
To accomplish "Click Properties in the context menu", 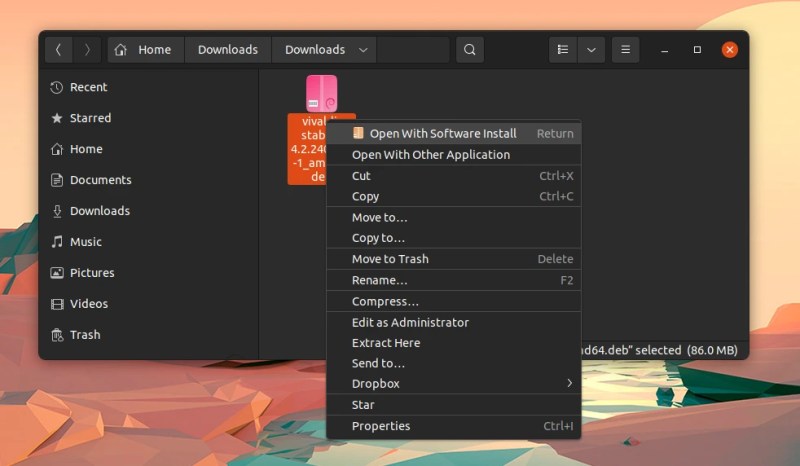I will (x=381, y=426).
